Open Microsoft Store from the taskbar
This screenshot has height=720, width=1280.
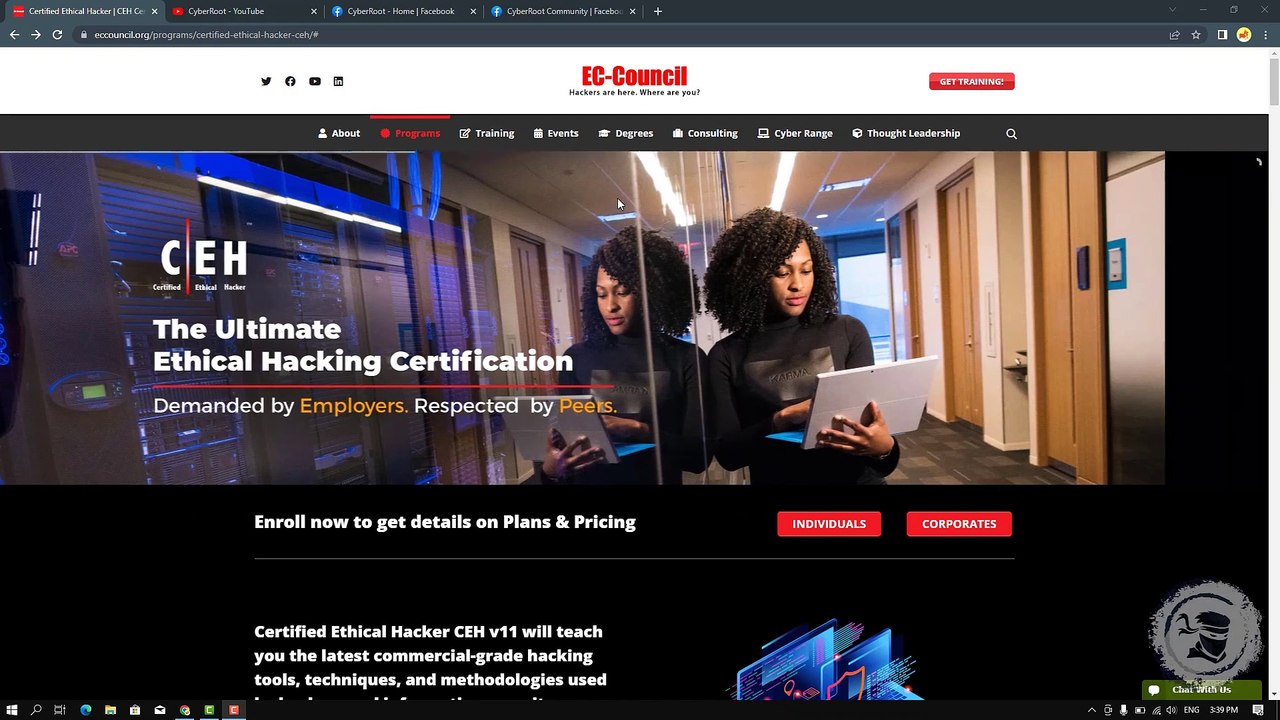coord(135,710)
